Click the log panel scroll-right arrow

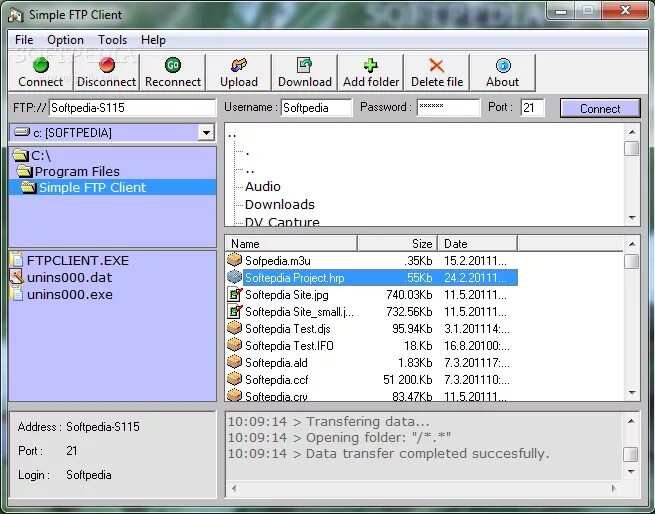coord(613,488)
